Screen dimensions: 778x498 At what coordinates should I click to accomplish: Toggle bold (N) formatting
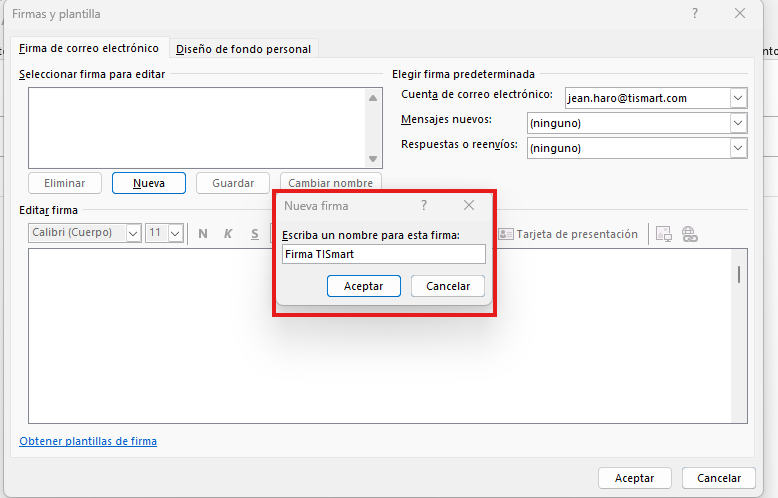click(203, 234)
